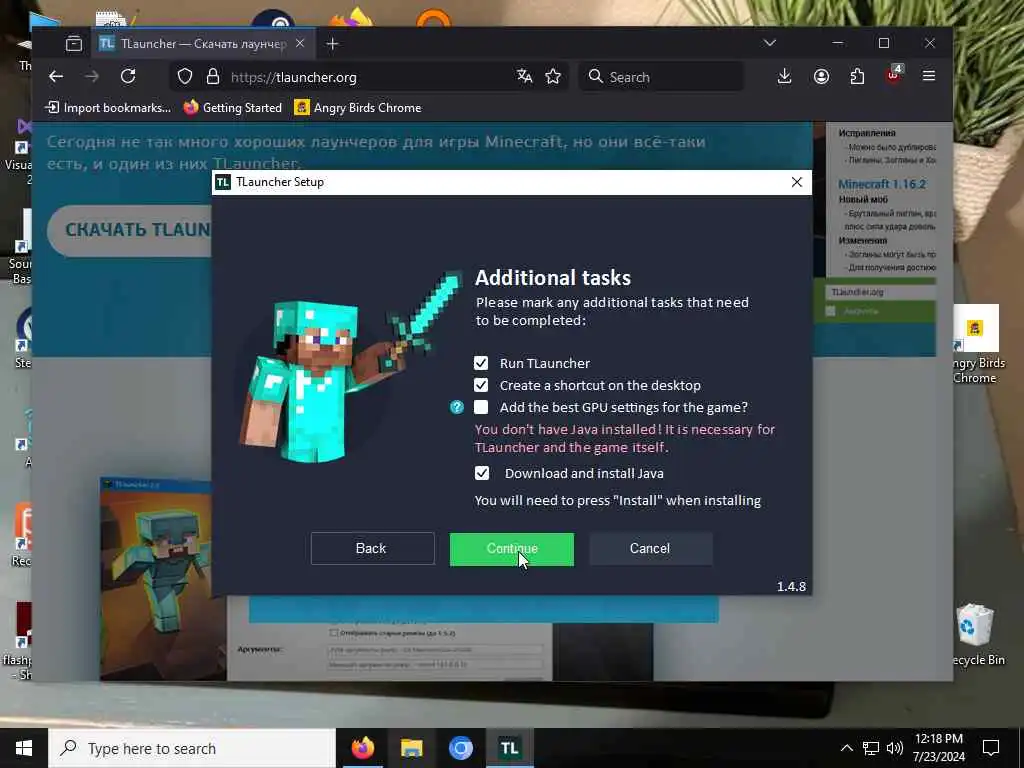Open Firefox tracking protection shield
The height and width of the screenshot is (768, 1024).
(185, 77)
